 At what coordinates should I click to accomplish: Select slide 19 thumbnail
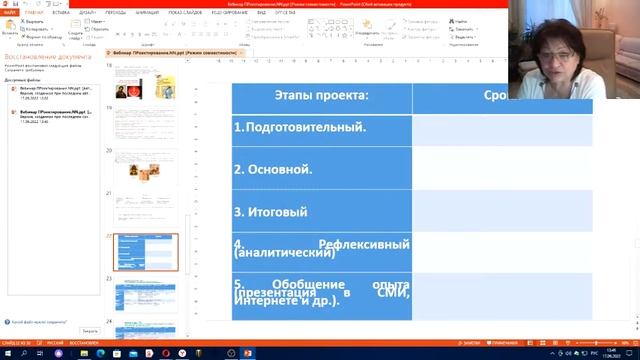coord(146,124)
